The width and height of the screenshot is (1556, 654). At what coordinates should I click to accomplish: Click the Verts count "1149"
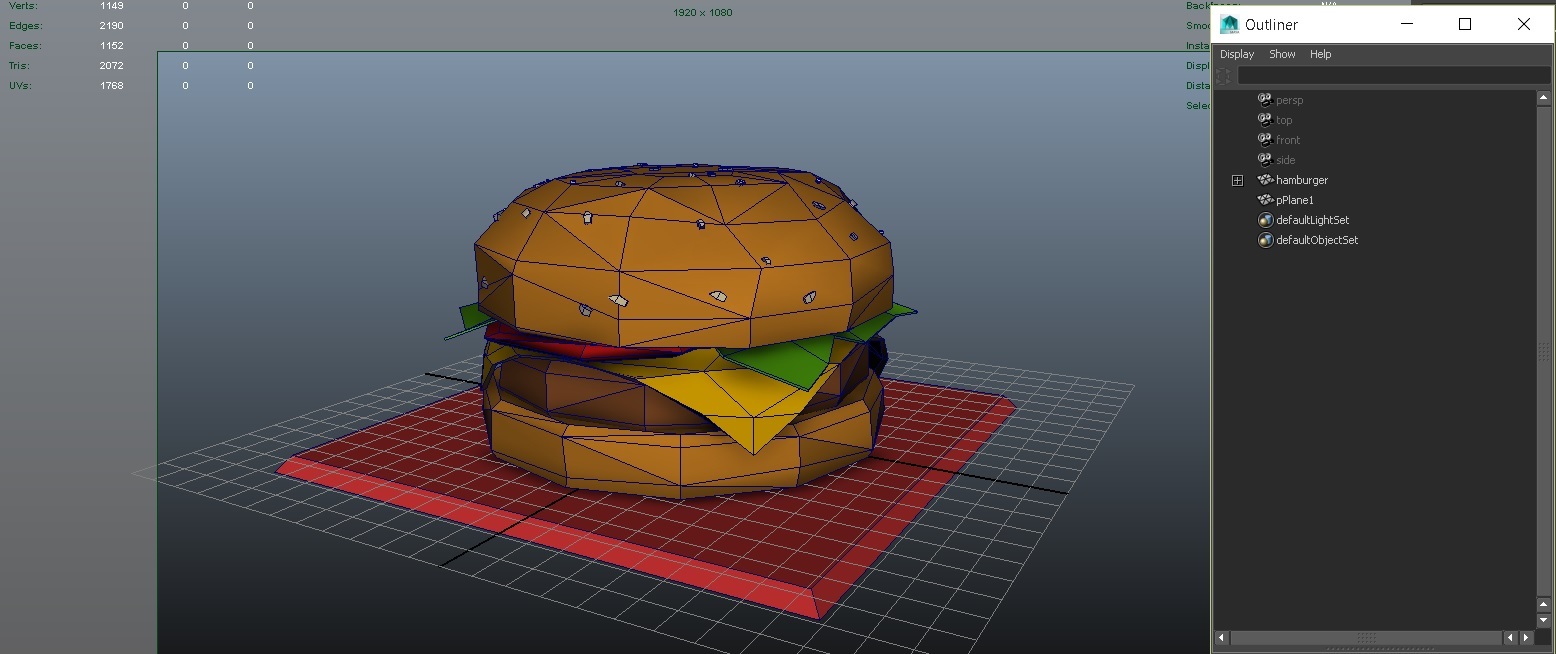point(112,6)
